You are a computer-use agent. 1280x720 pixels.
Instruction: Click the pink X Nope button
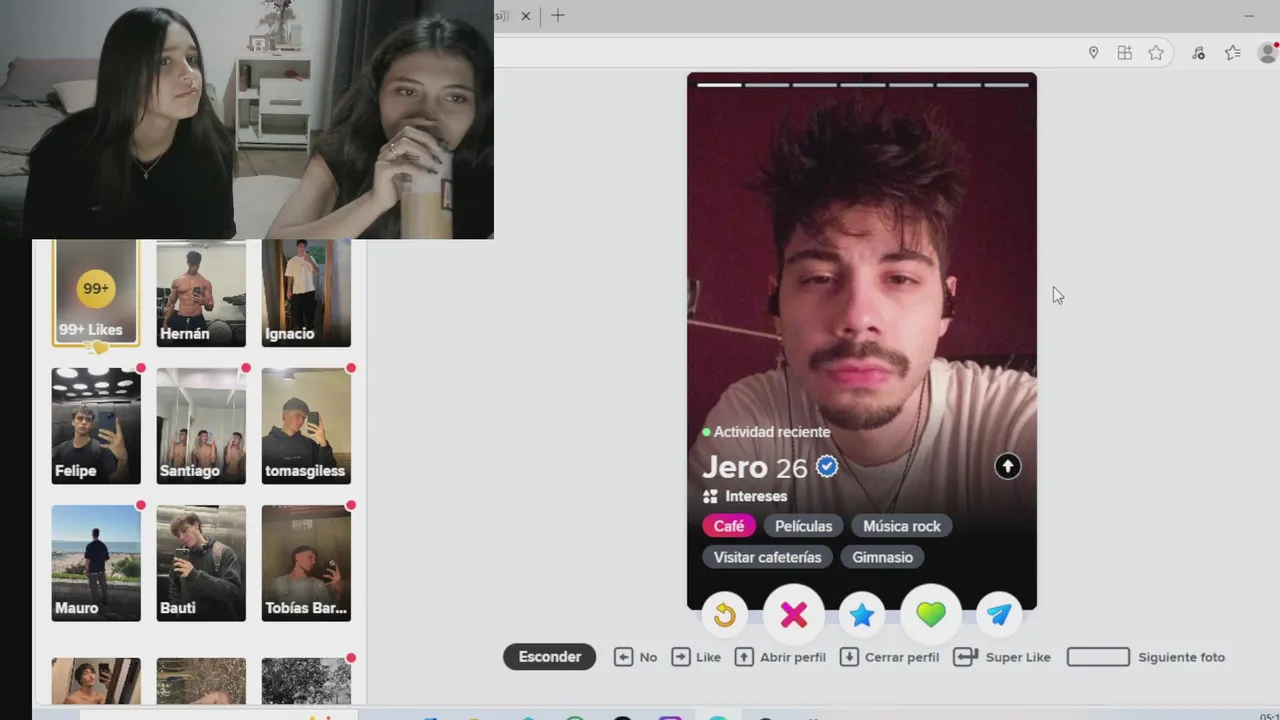[x=794, y=615]
